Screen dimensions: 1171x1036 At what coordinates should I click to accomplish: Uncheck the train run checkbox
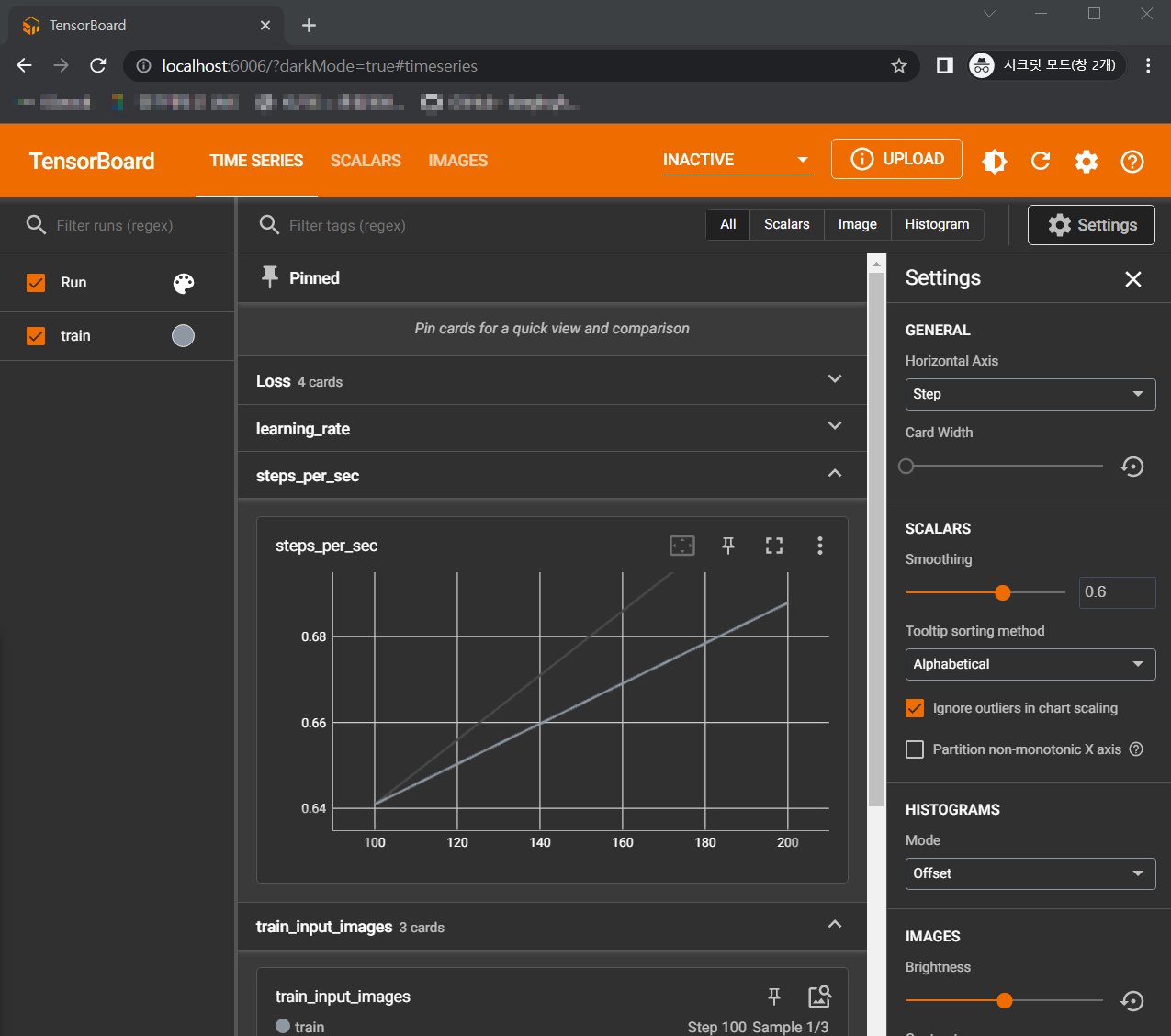click(36, 336)
